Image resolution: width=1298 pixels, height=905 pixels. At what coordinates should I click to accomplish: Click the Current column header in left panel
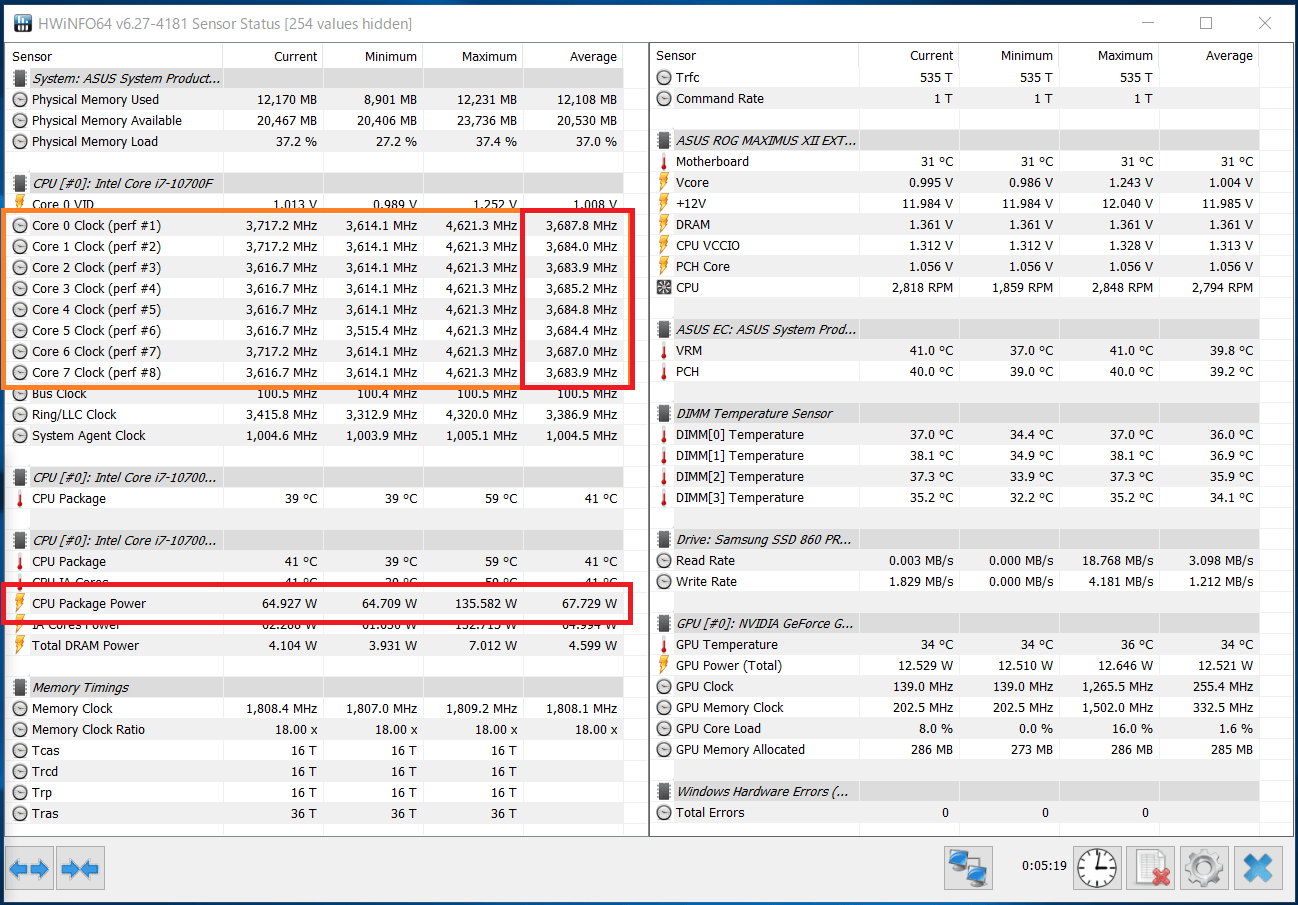click(x=273, y=56)
